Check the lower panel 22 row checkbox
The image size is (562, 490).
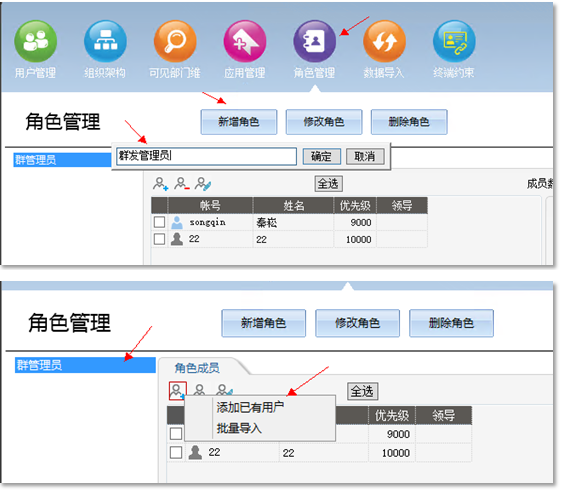[x=176, y=452]
